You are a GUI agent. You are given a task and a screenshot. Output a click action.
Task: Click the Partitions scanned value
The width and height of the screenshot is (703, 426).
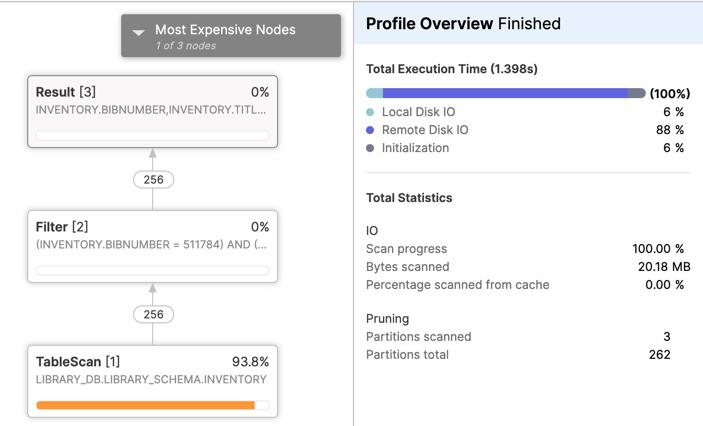(667, 337)
